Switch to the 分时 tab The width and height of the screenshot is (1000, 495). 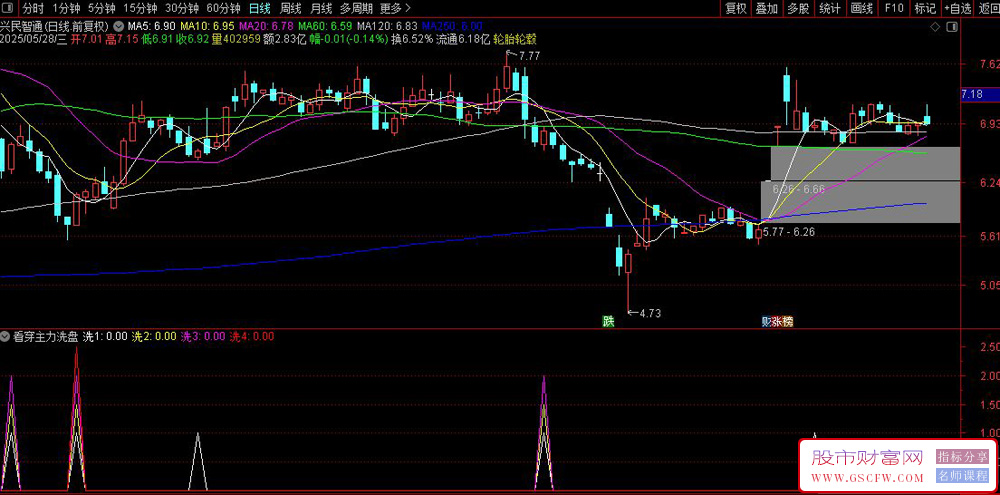click(x=33, y=8)
